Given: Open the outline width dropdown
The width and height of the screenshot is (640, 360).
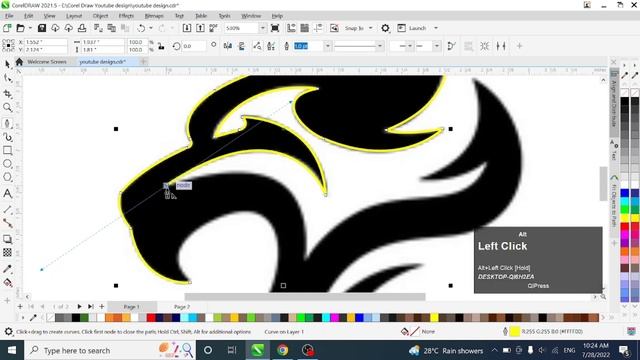Looking at the screenshot, I should coord(327,46).
